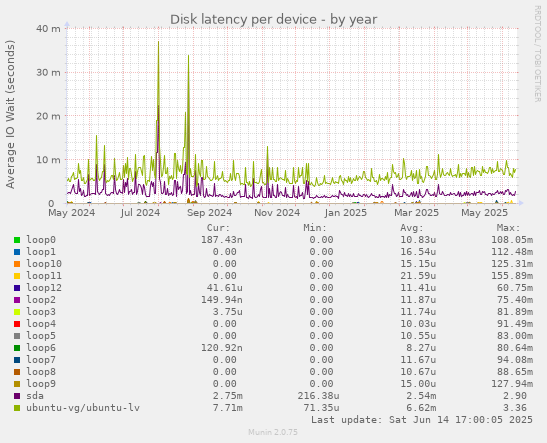Image resolution: width=547 pixels, height=443 pixels.
Task: Click the 'Min:' column header
Action: (315, 228)
